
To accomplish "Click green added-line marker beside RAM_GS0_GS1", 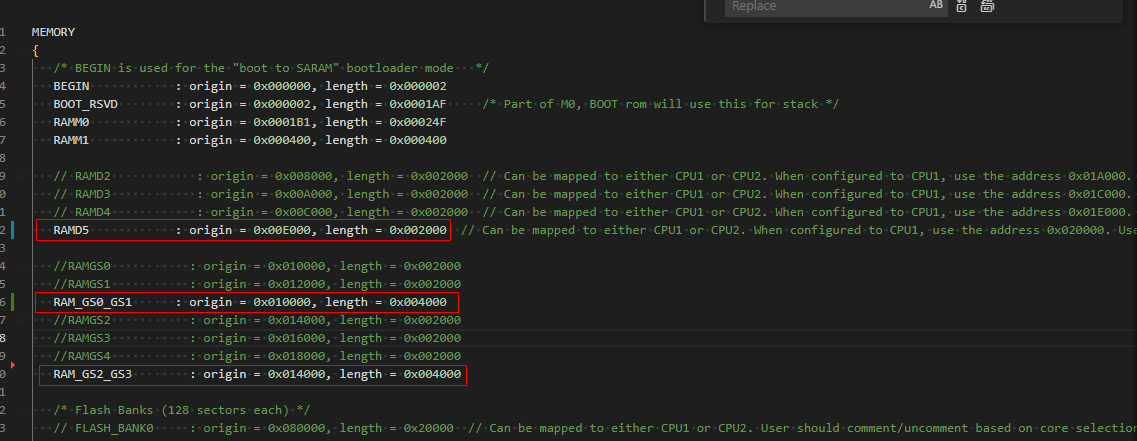I will pyautogui.click(x=13, y=302).
